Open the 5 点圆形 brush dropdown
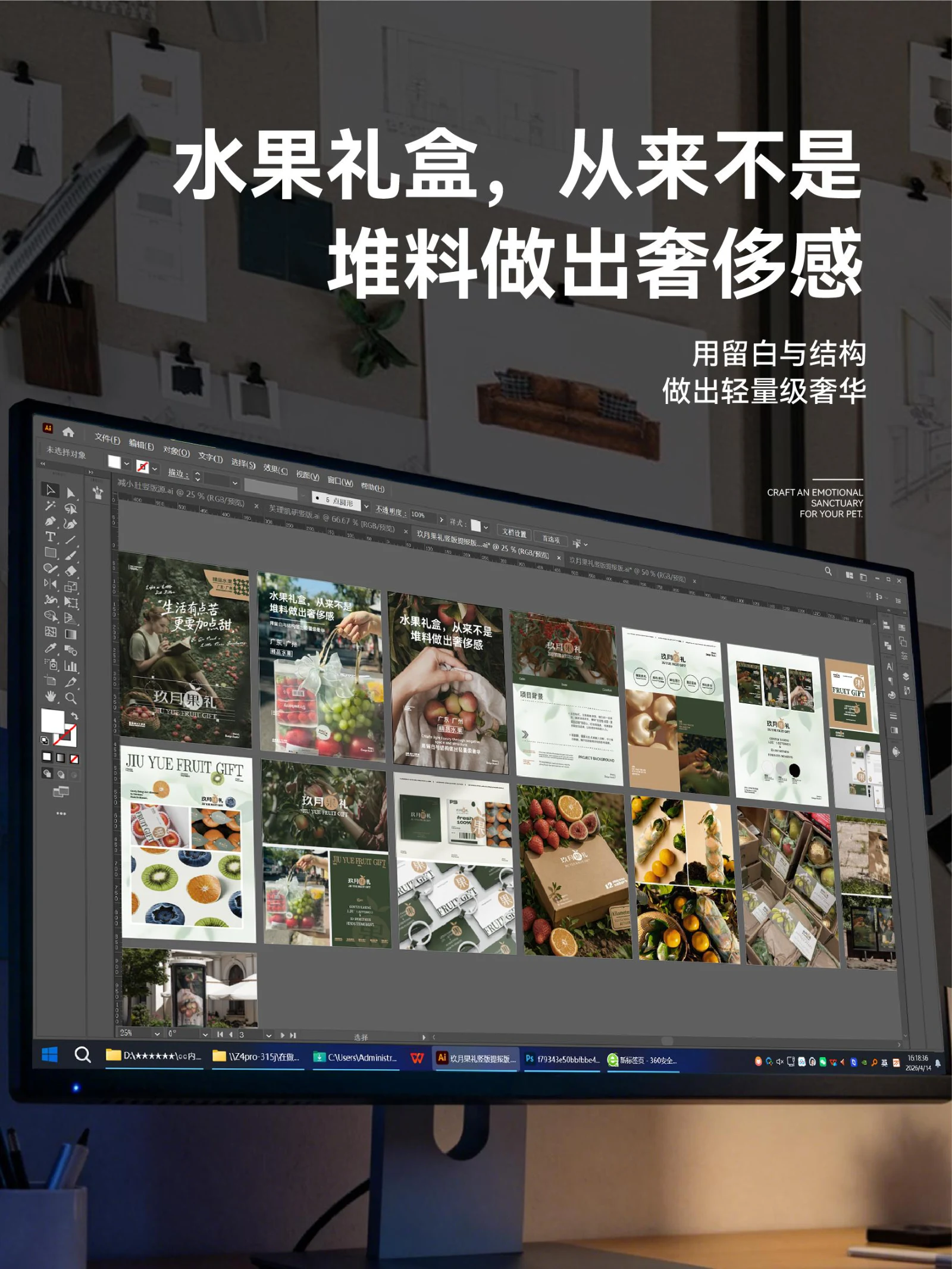This screenshot has width=952, height=1269. (x=366, y=506)
